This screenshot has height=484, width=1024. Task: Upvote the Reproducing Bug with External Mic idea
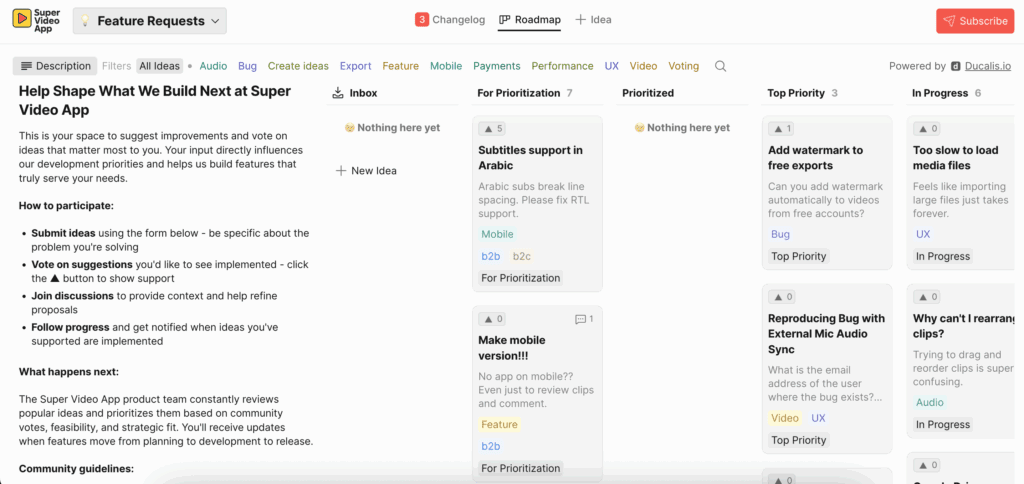point(782,297)
